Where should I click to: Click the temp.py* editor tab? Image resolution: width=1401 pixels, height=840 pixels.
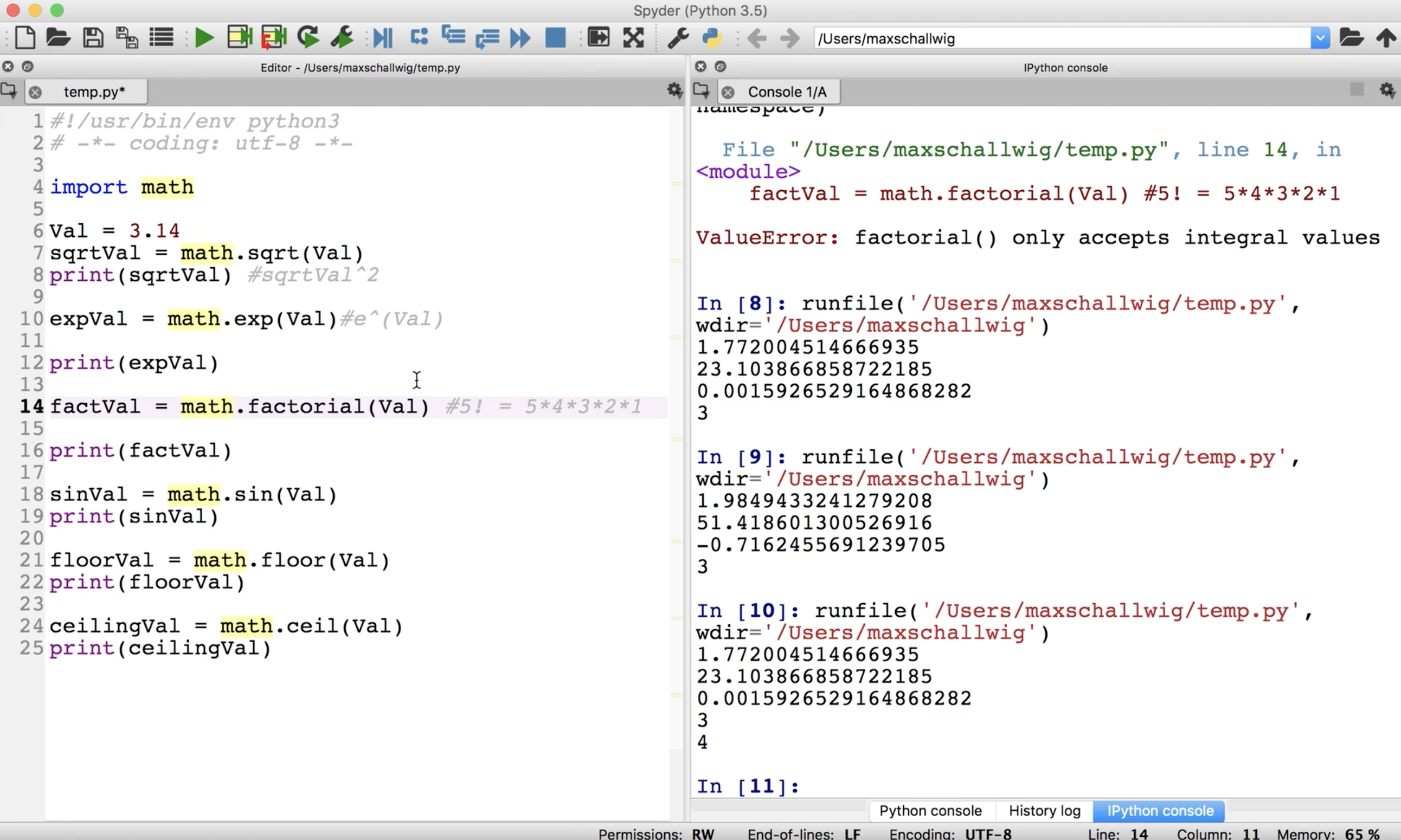tap(94, 92)
